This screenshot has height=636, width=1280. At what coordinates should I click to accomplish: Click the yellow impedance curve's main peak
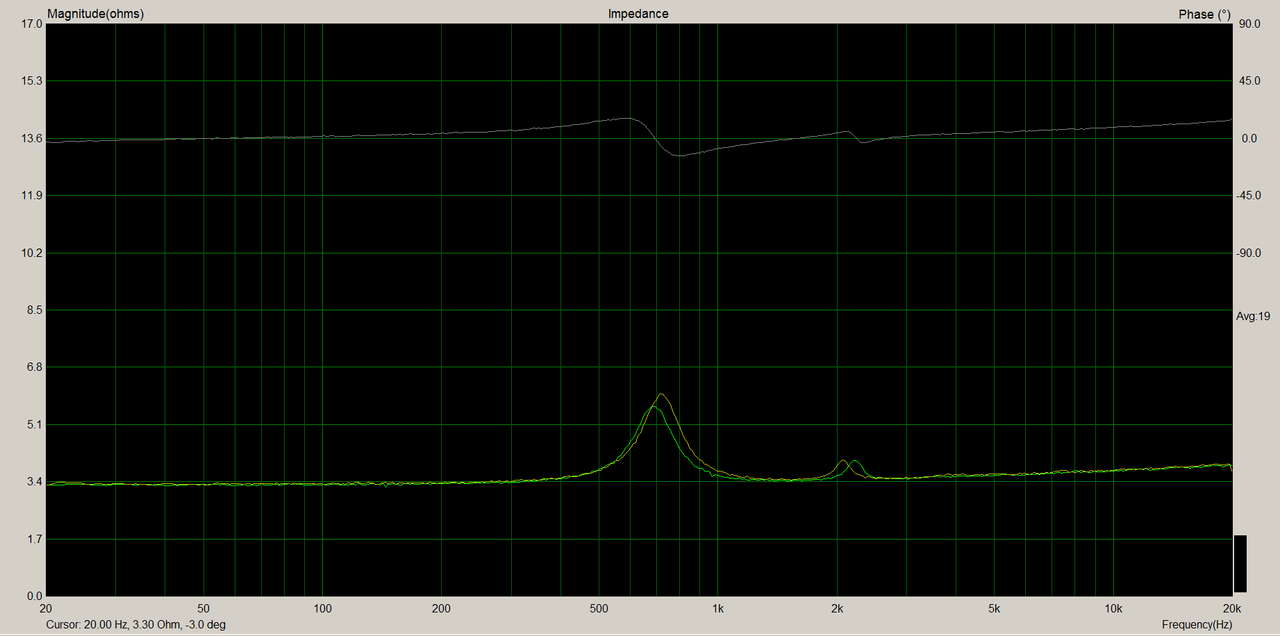[x=661, y=395]
